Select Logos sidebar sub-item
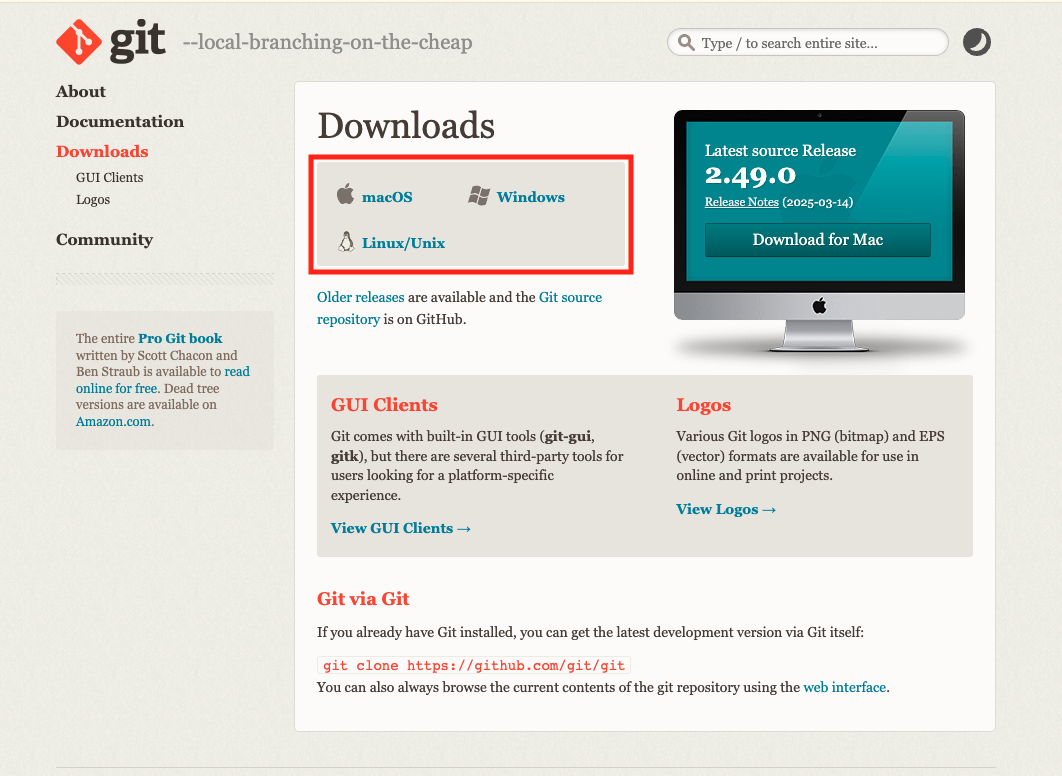This screenshot has width=1062, height=776. tap(93, 200)
